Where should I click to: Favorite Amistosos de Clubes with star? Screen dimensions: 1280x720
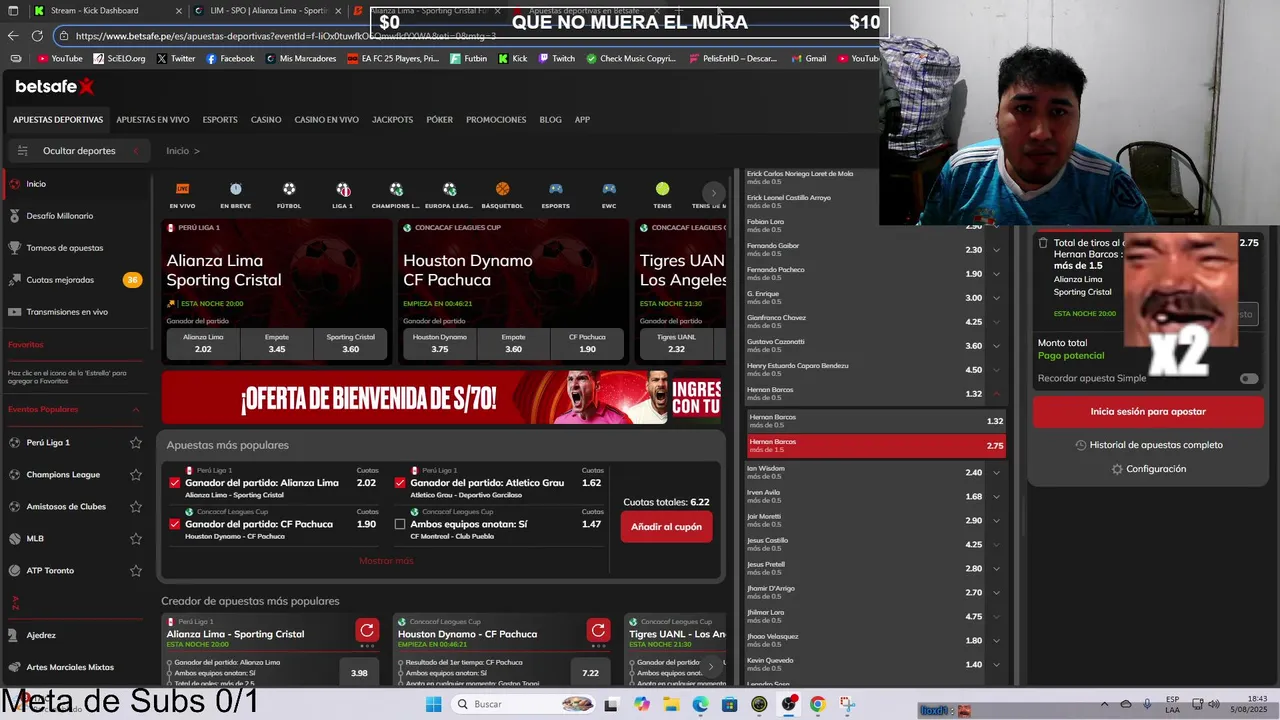click(136, 506)
